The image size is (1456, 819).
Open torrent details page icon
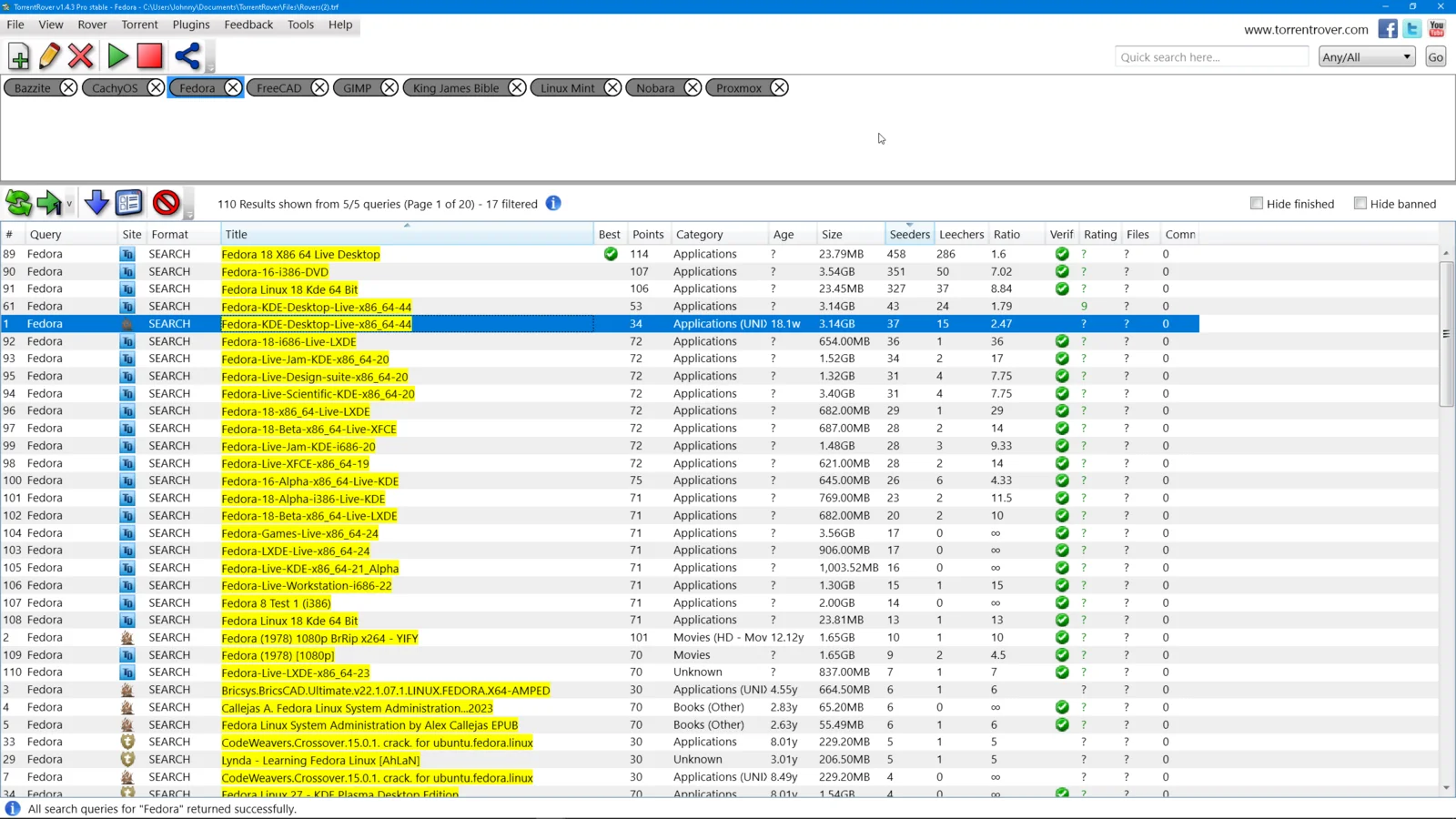129,203
